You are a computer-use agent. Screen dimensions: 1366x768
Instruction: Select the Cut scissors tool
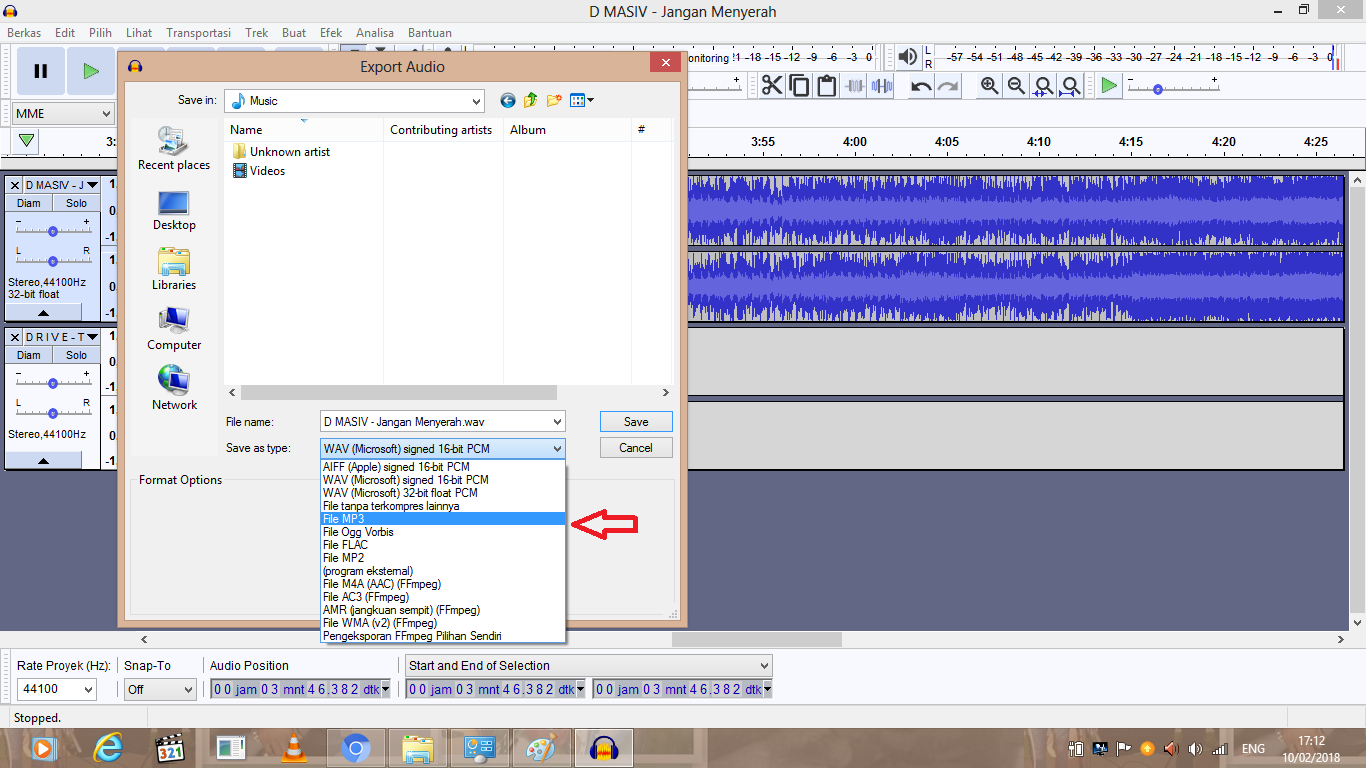(x=772, y=85)
